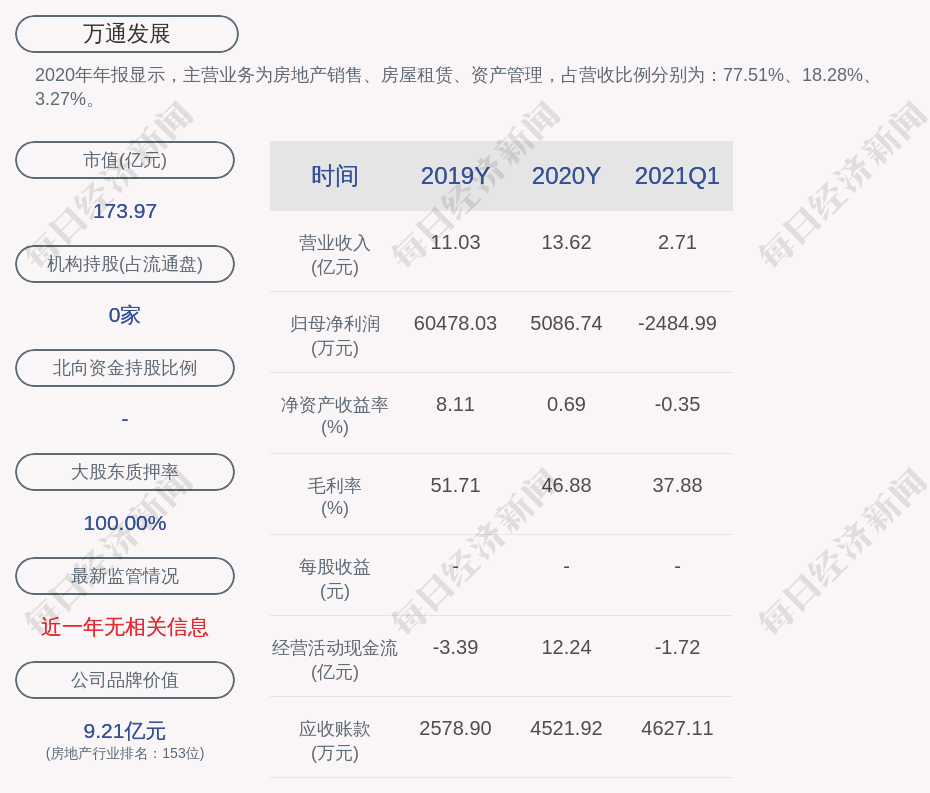This screenshot has width=930, height=793.
Task: Click the 173.97 market value figure
Action: pyautogui.click(x=125, y=211)
